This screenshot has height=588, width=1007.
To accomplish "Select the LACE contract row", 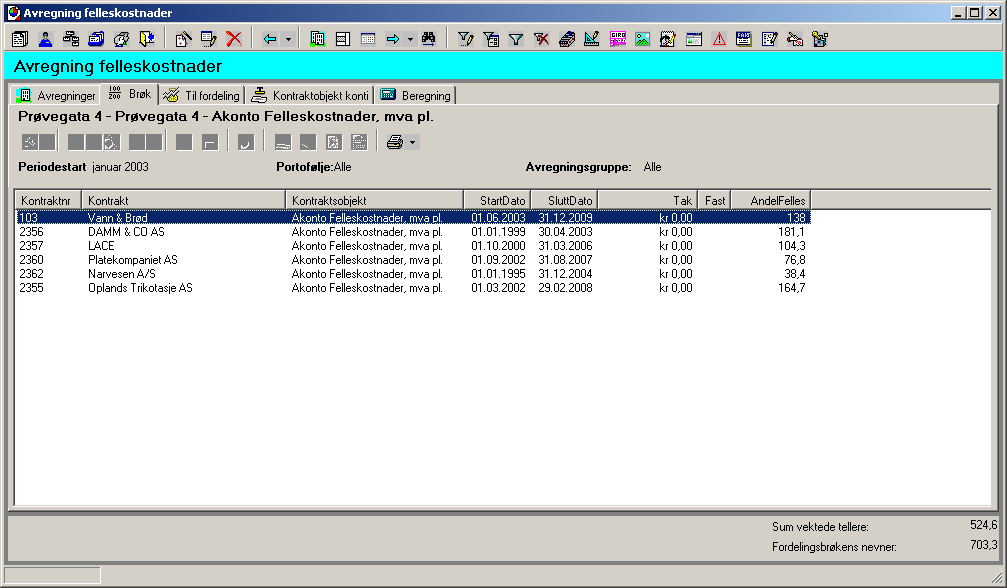I will click(414, 246).
